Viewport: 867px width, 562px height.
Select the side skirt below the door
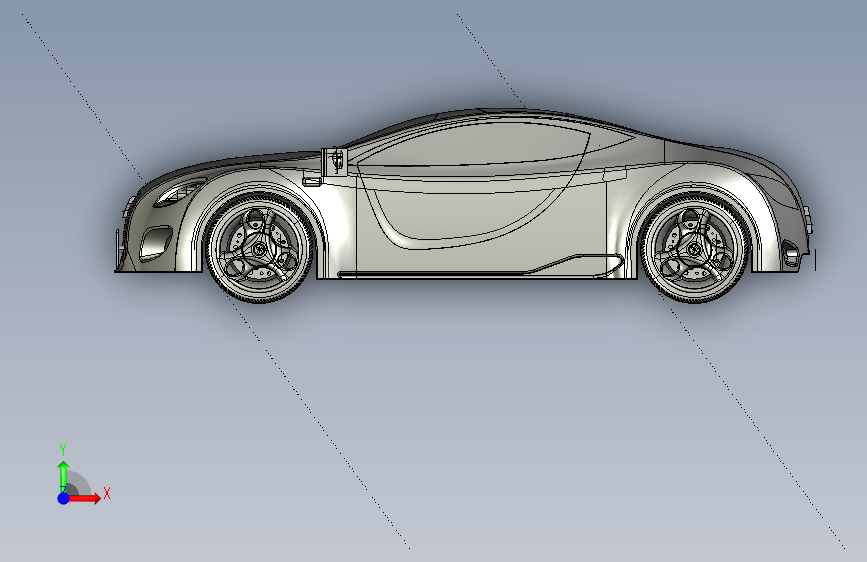tap(480, 267)
